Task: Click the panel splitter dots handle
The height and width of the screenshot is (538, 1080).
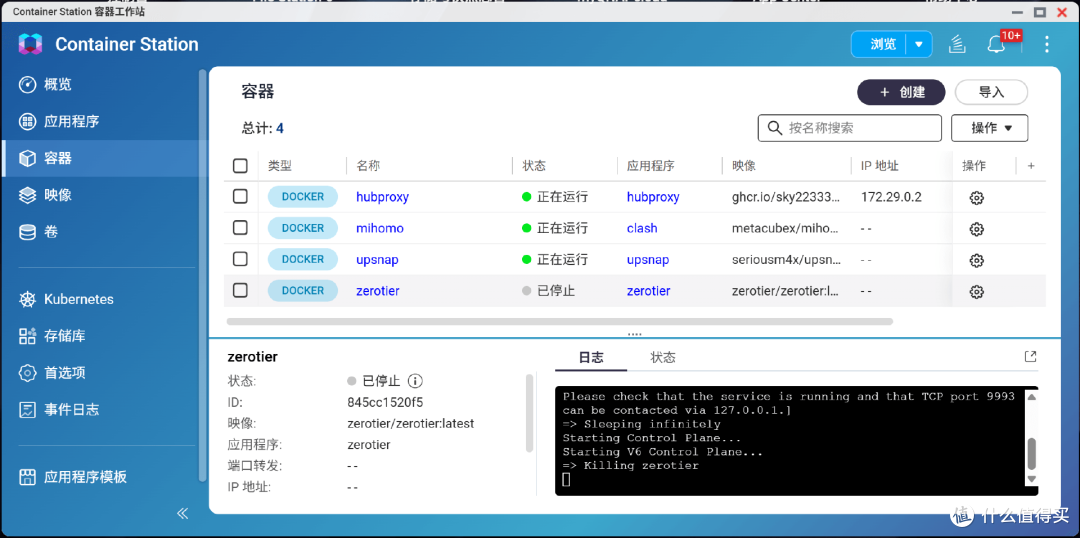Action: [x=634, y=335]
